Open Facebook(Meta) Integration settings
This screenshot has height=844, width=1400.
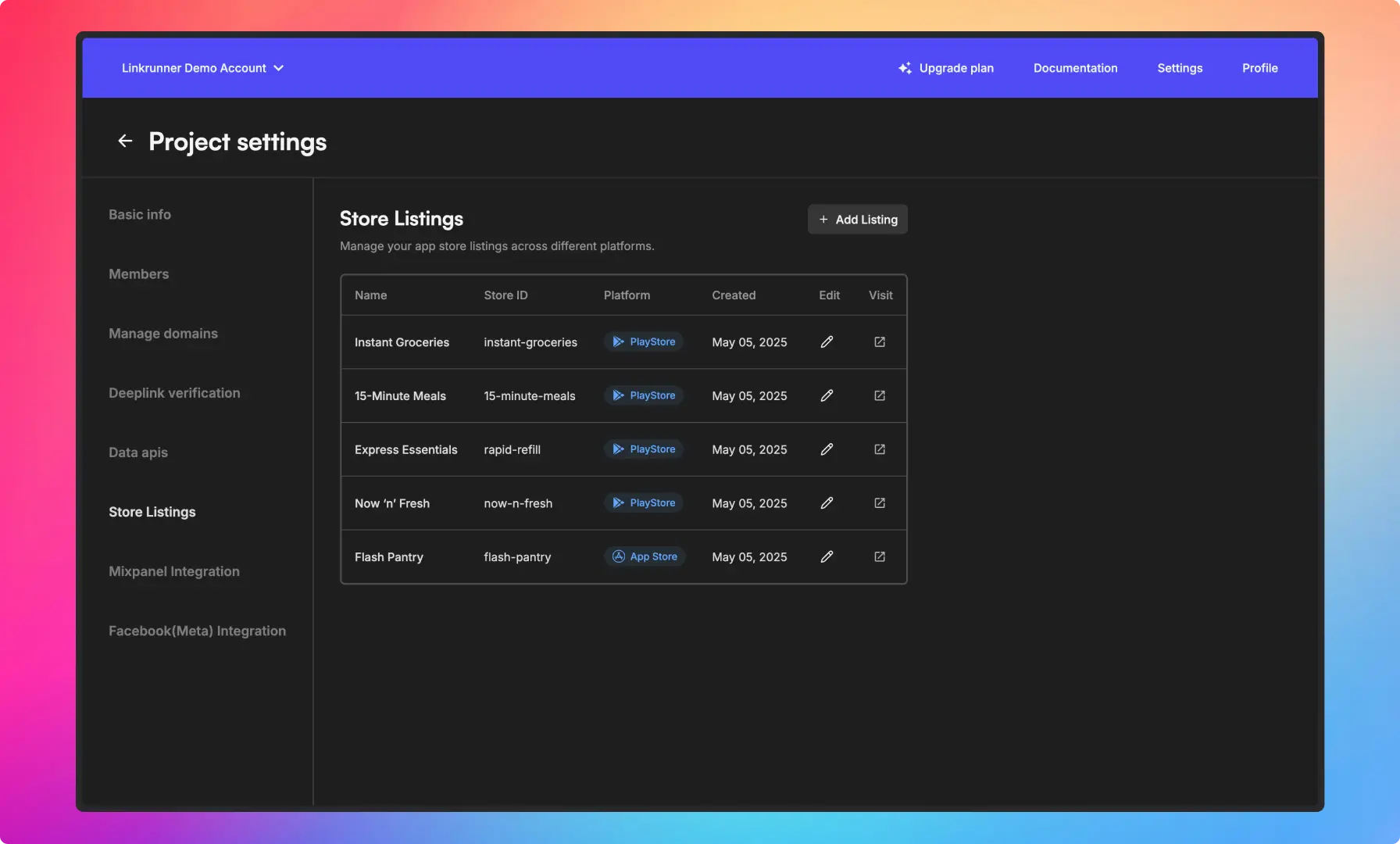click(x=197, y=630)
